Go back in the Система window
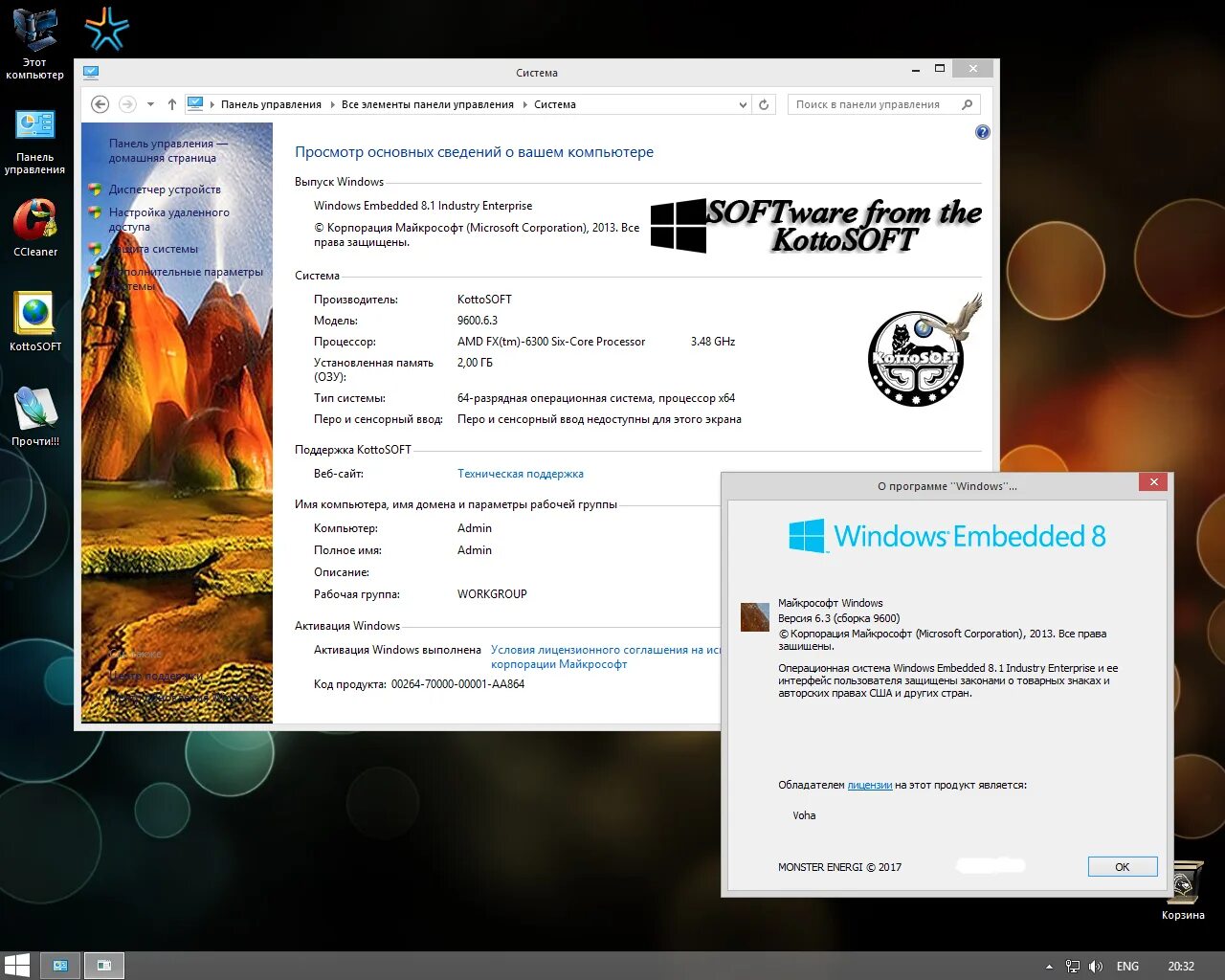 pyautogui.click(x=100, y=104)
